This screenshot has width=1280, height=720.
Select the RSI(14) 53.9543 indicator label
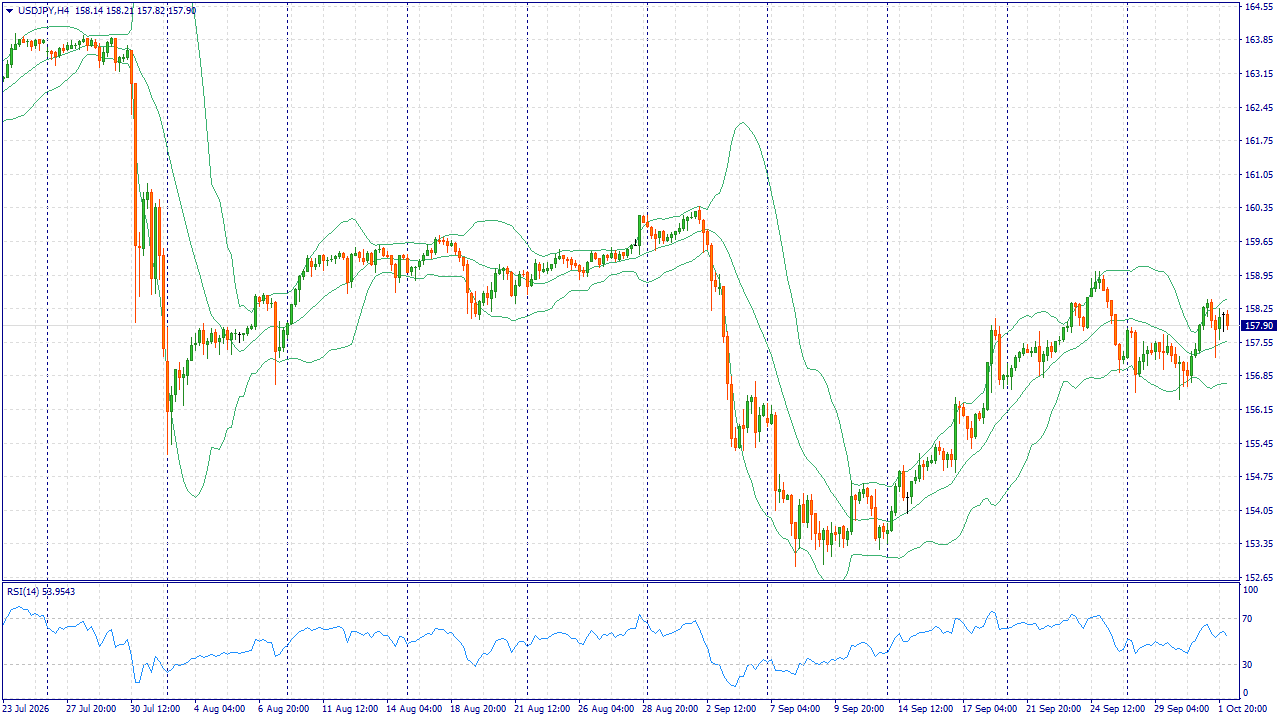(x=41, y=591)
